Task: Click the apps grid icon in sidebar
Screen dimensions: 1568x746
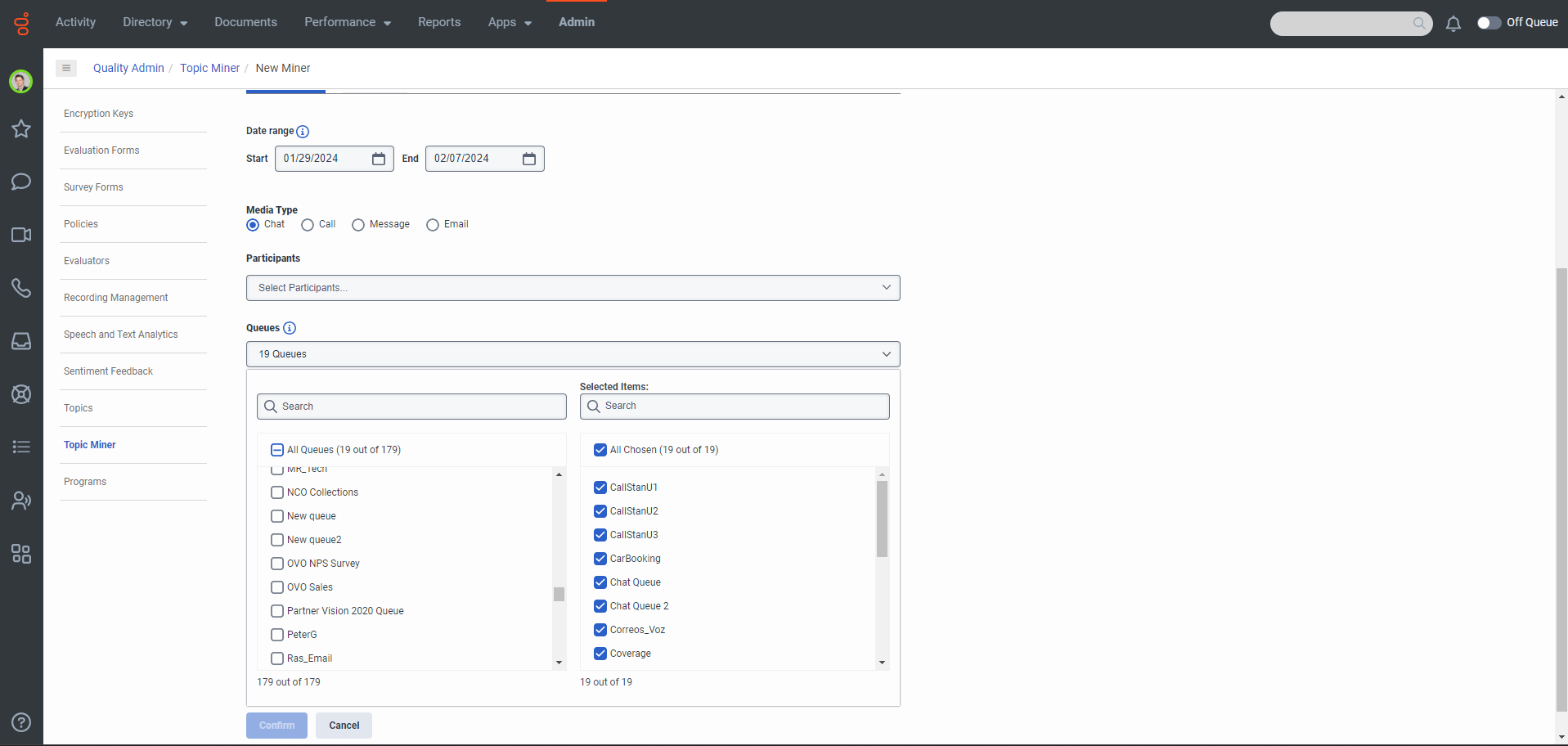Action: [20, 554]
